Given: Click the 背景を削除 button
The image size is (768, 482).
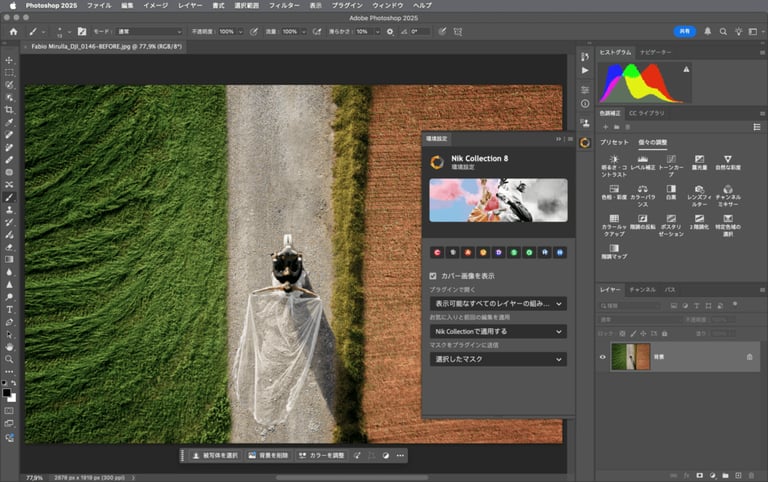Looking at the screenshot, I should (268, 455).
